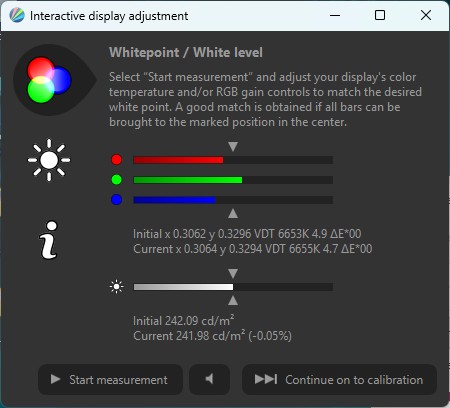
Task: Click the green channel dot indicator
Action: [x=116, y=180]
